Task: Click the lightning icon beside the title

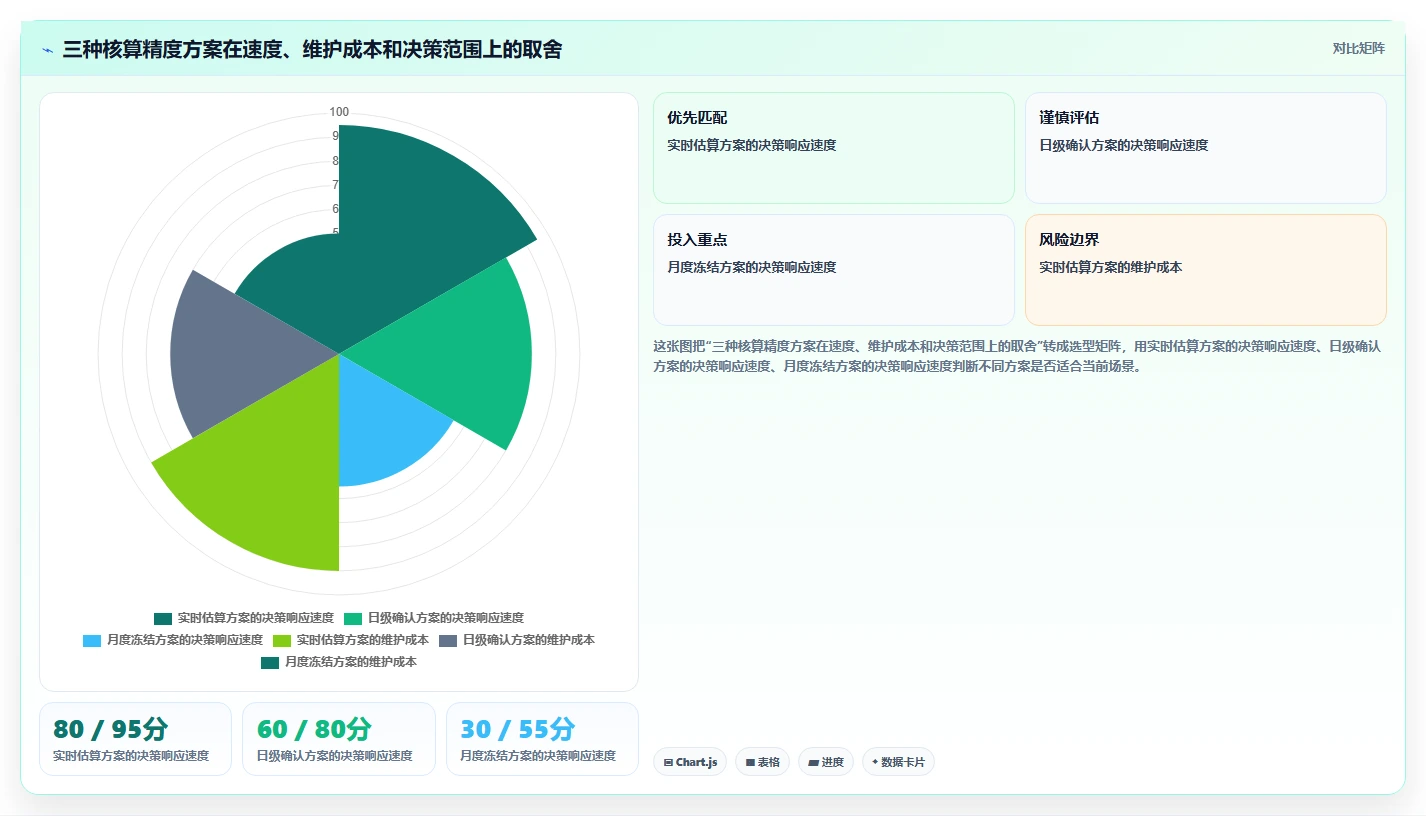Action: pos(47,50)
